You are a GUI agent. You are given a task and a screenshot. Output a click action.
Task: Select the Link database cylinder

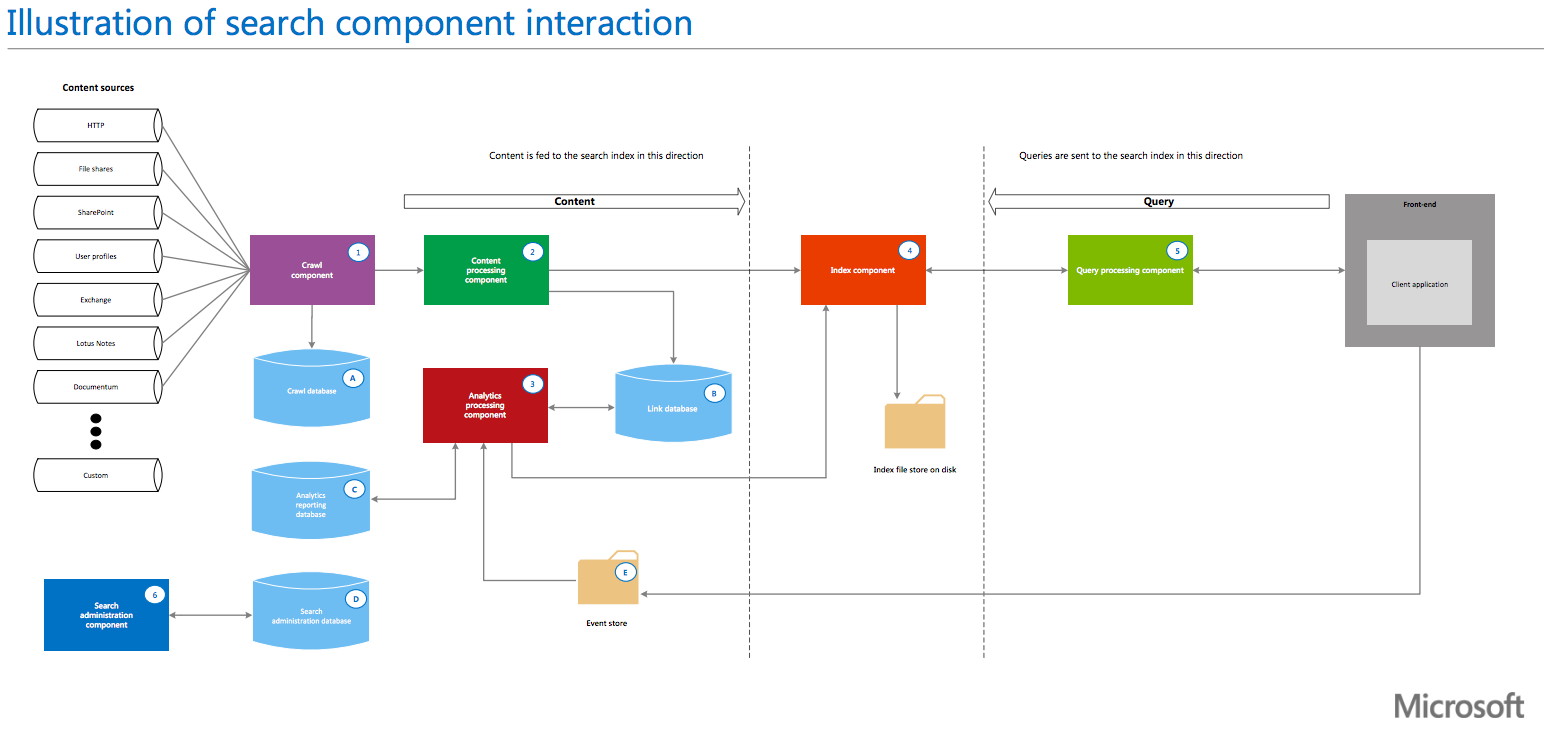(672, 404)
